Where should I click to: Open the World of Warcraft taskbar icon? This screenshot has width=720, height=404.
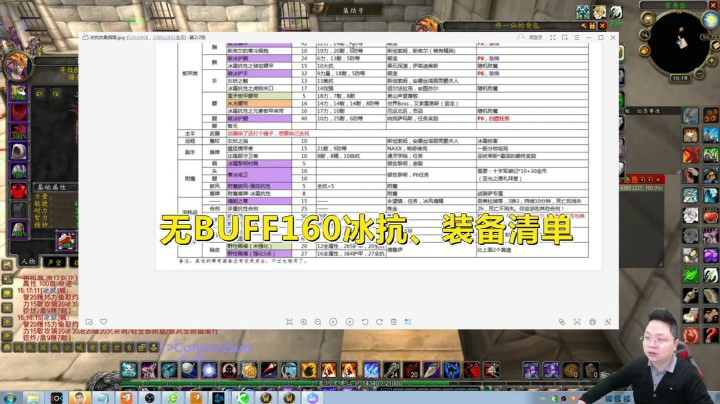pyautogui.click(x=266, y=398)
